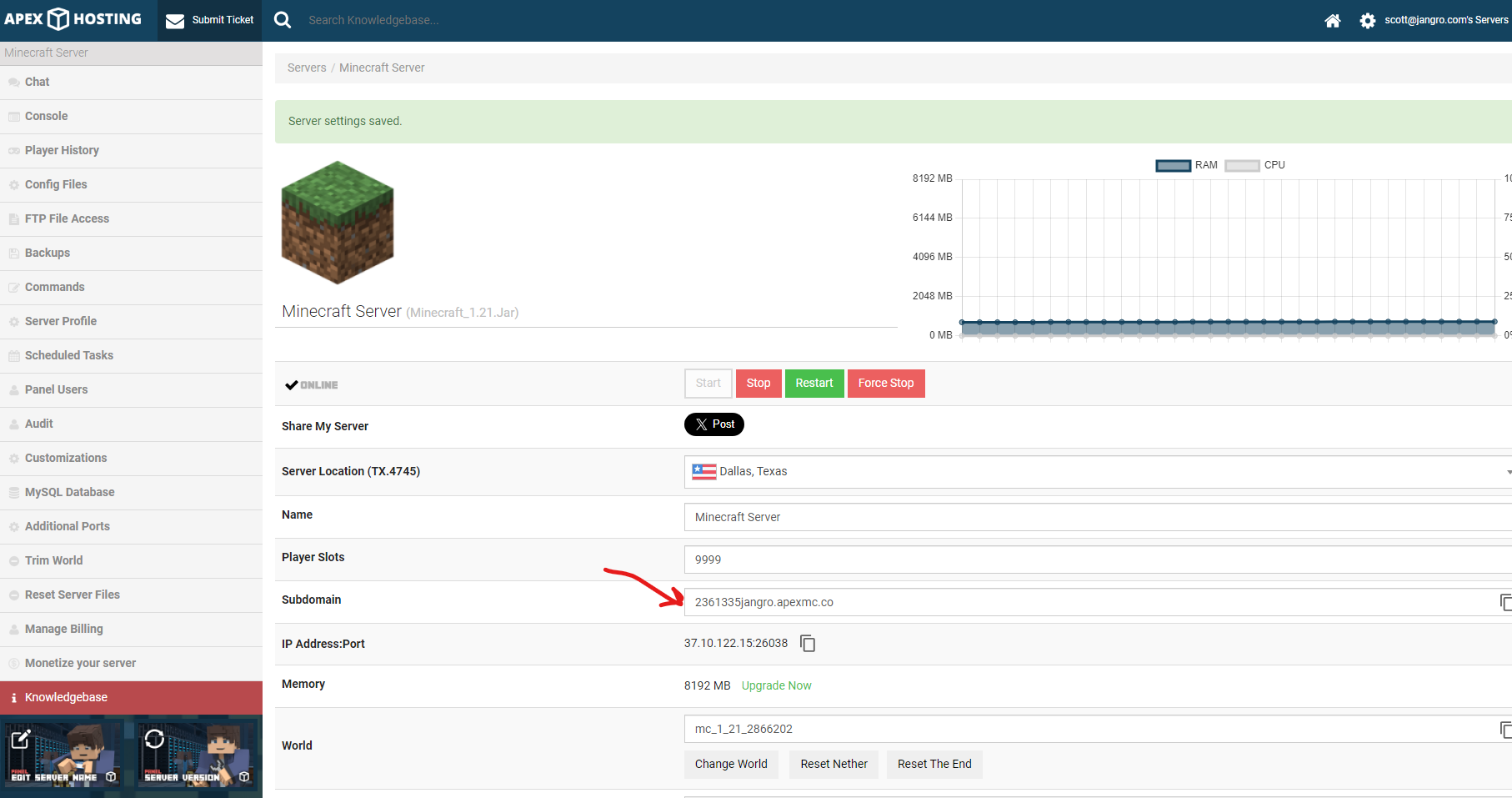The image size is (1512, 798).
Task: Open Config Files in the sidebar
Action: tap(131, 184)
